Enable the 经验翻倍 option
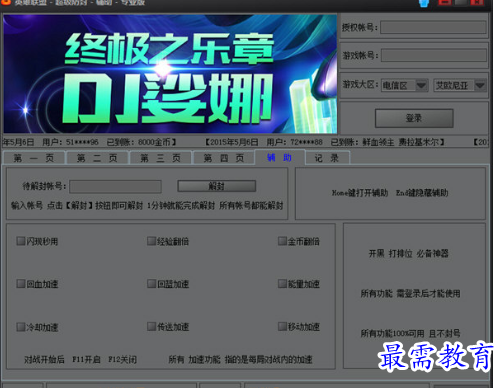 click(152, 241)
